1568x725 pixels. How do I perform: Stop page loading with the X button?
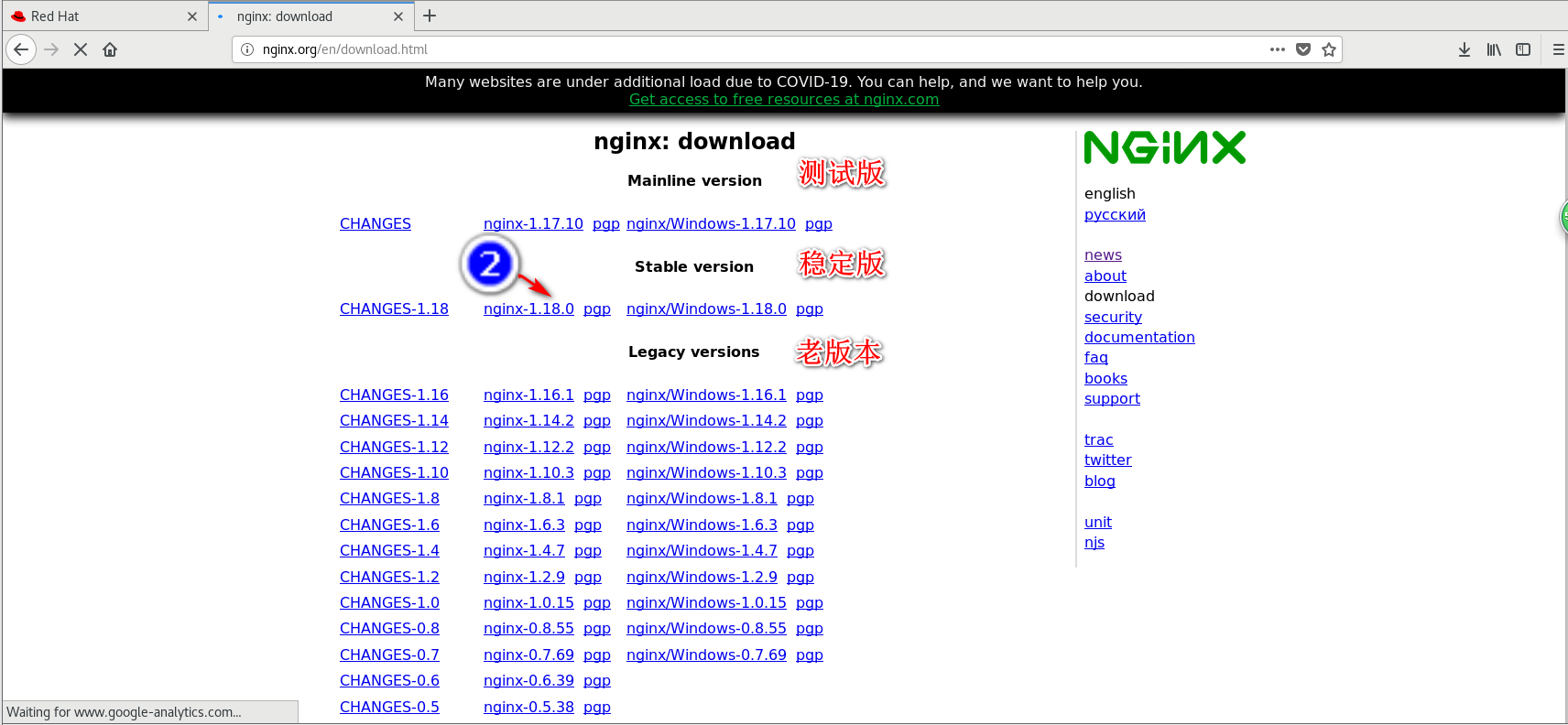[x=81, y=49]
